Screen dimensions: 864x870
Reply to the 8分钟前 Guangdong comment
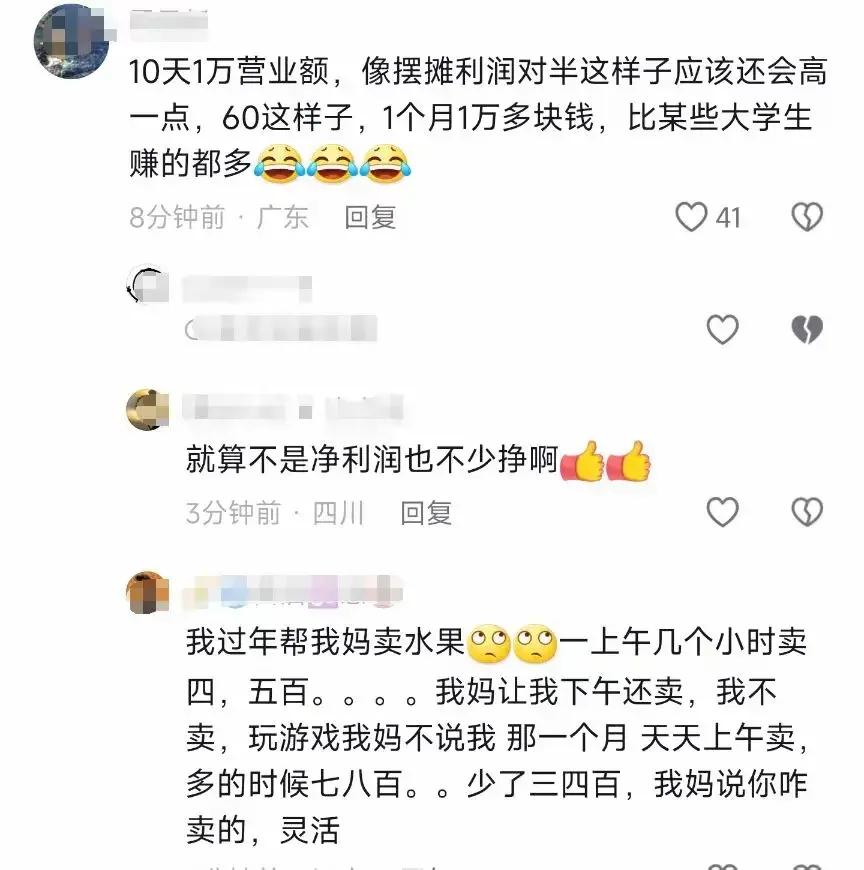tap(370, 217)
